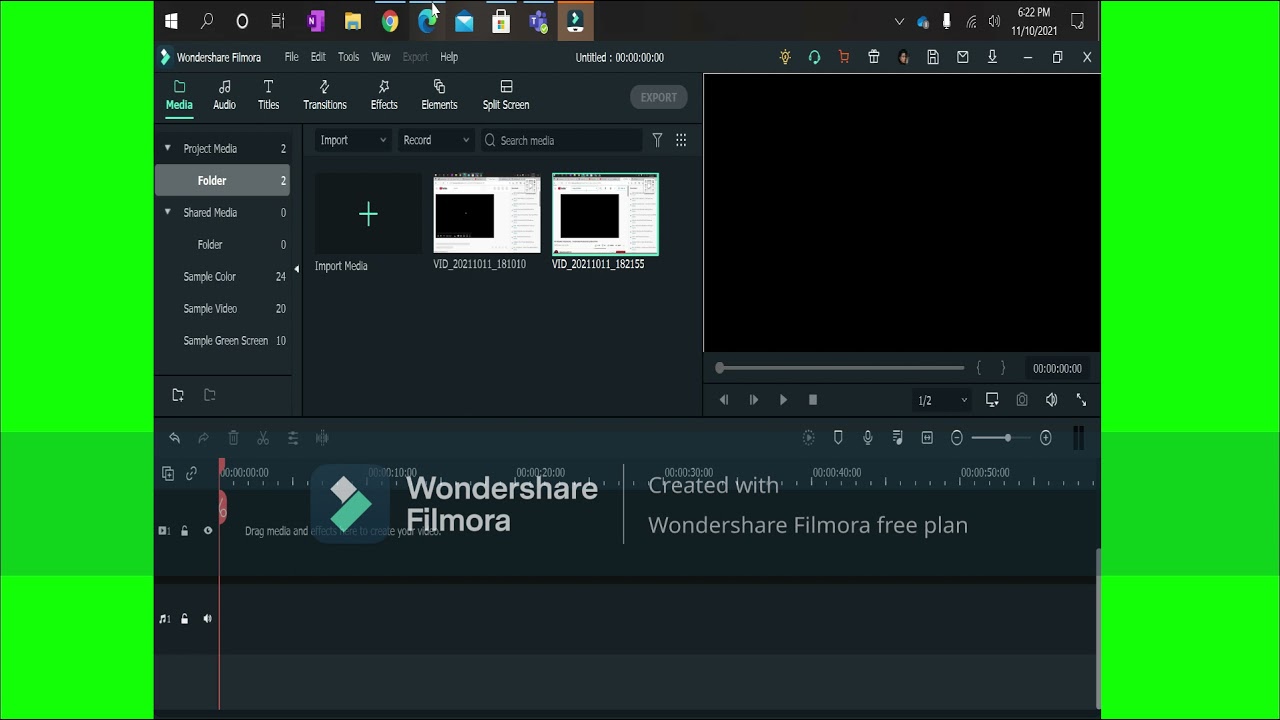This screenshot has width=1280, height=720.
Task: Open preview quality 1/2 dropdown
Action: click(943, 400)
